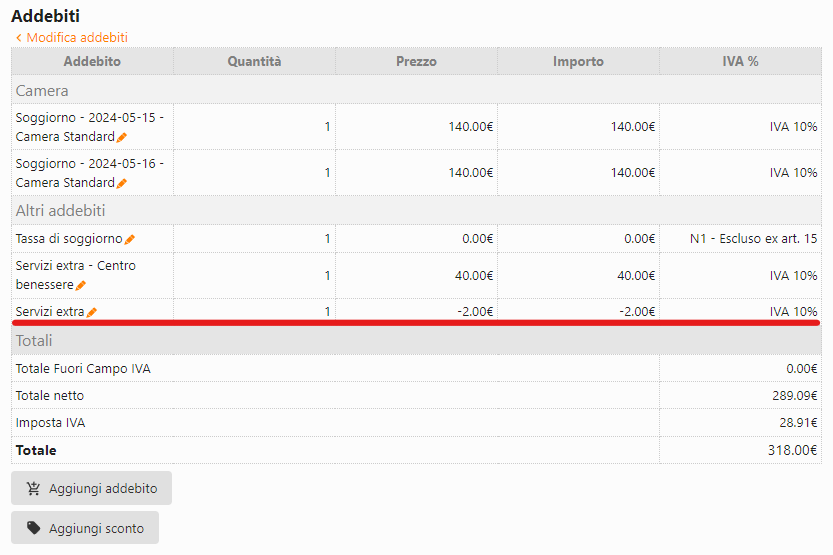The height and width of the screenshot is (555, 833).
Task: Edit the Soggiorno 2024-05-15 charge pencil icon
Action: click(x=122, y=137)
